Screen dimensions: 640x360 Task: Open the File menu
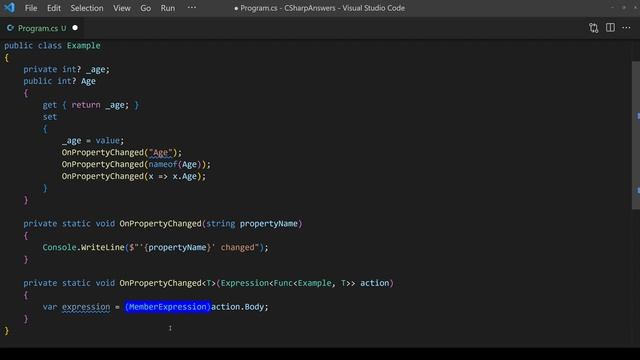tap(31, 8)
